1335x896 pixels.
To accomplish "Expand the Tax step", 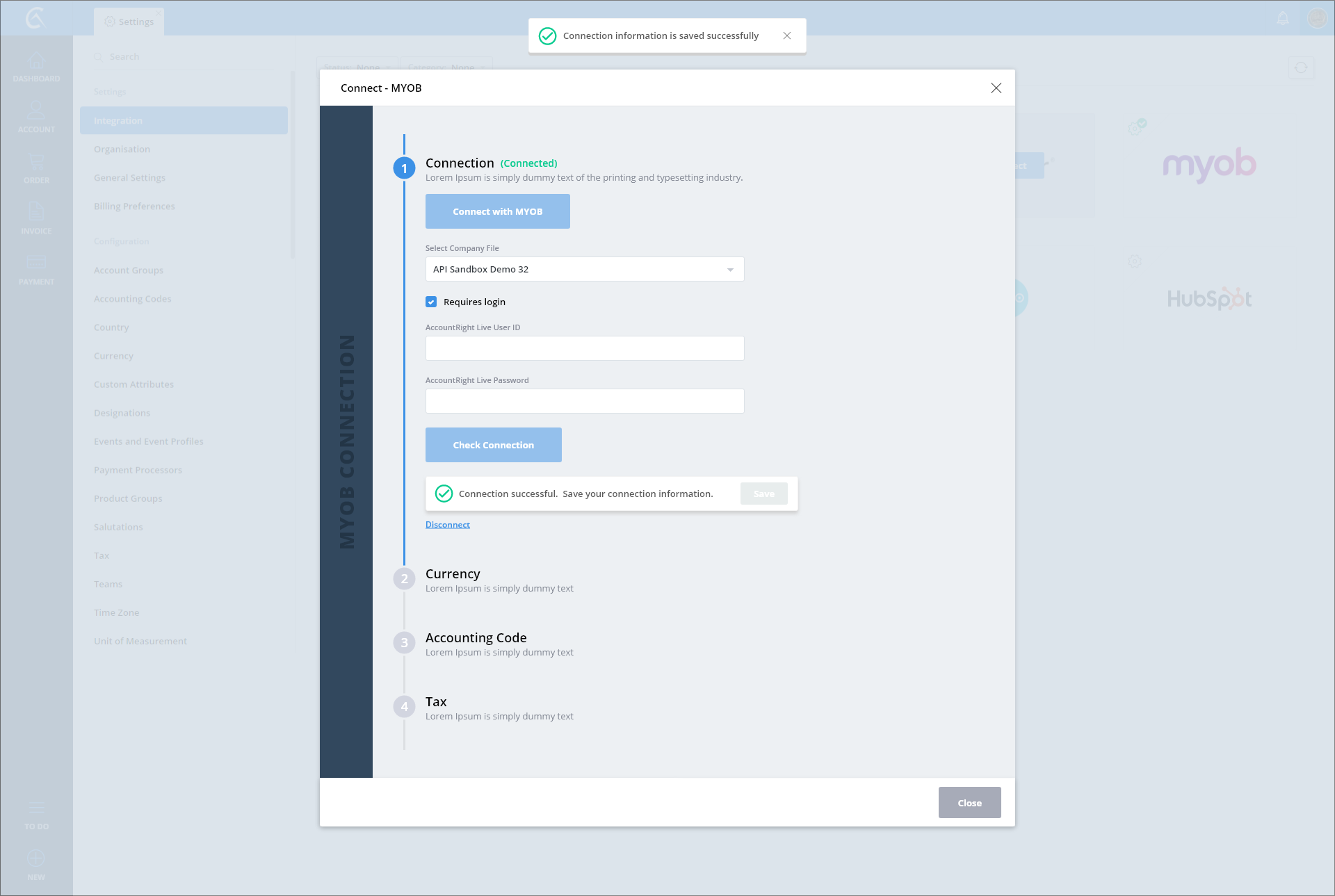I will click(436, 702).
